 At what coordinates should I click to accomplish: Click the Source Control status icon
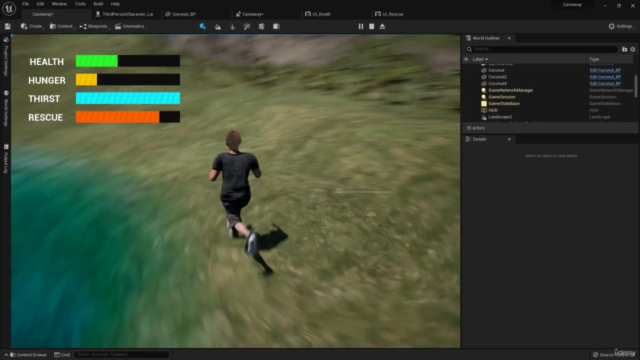(x=596, y=355)
